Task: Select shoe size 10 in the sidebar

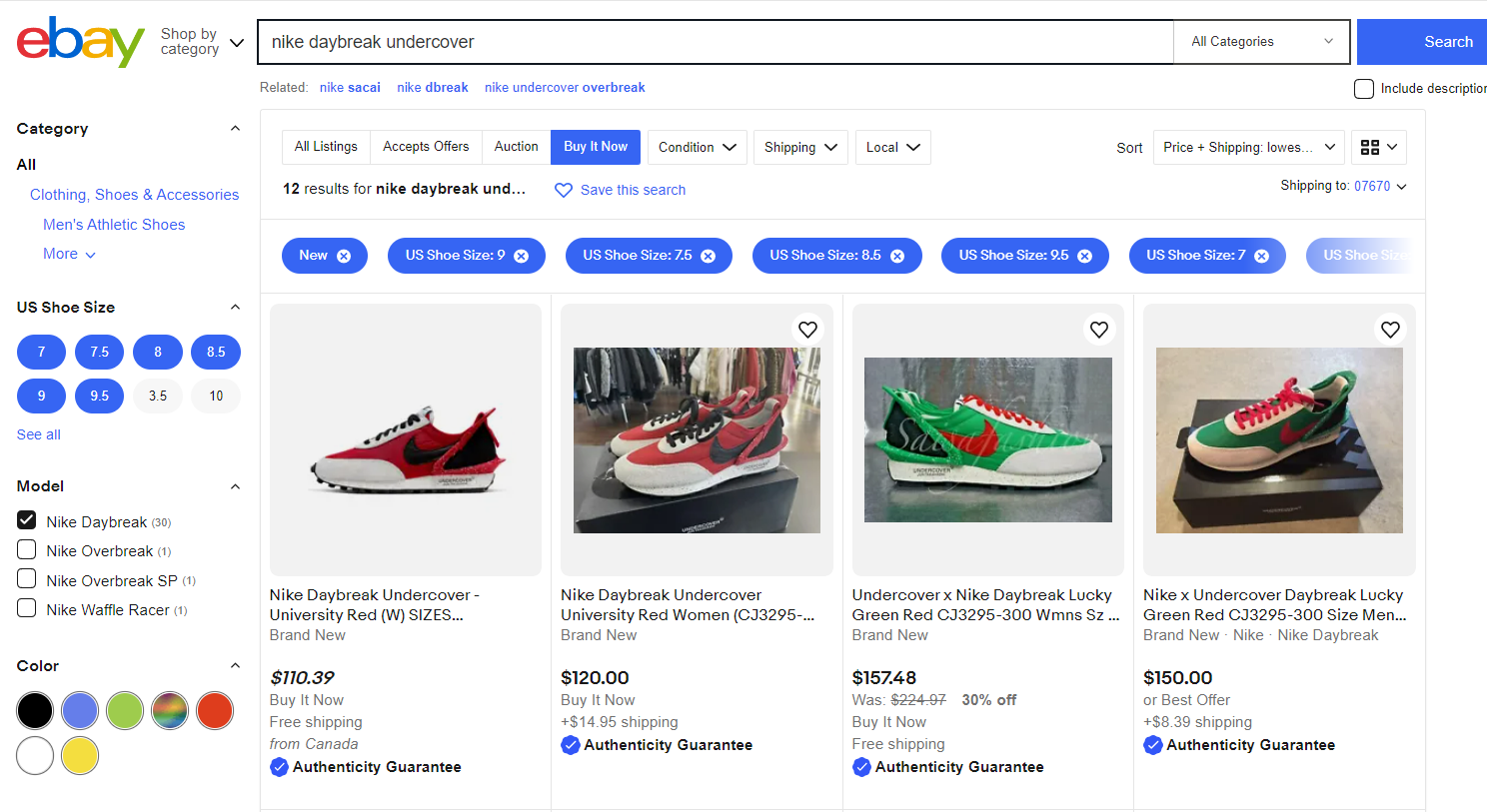Action: click(216, 396)
